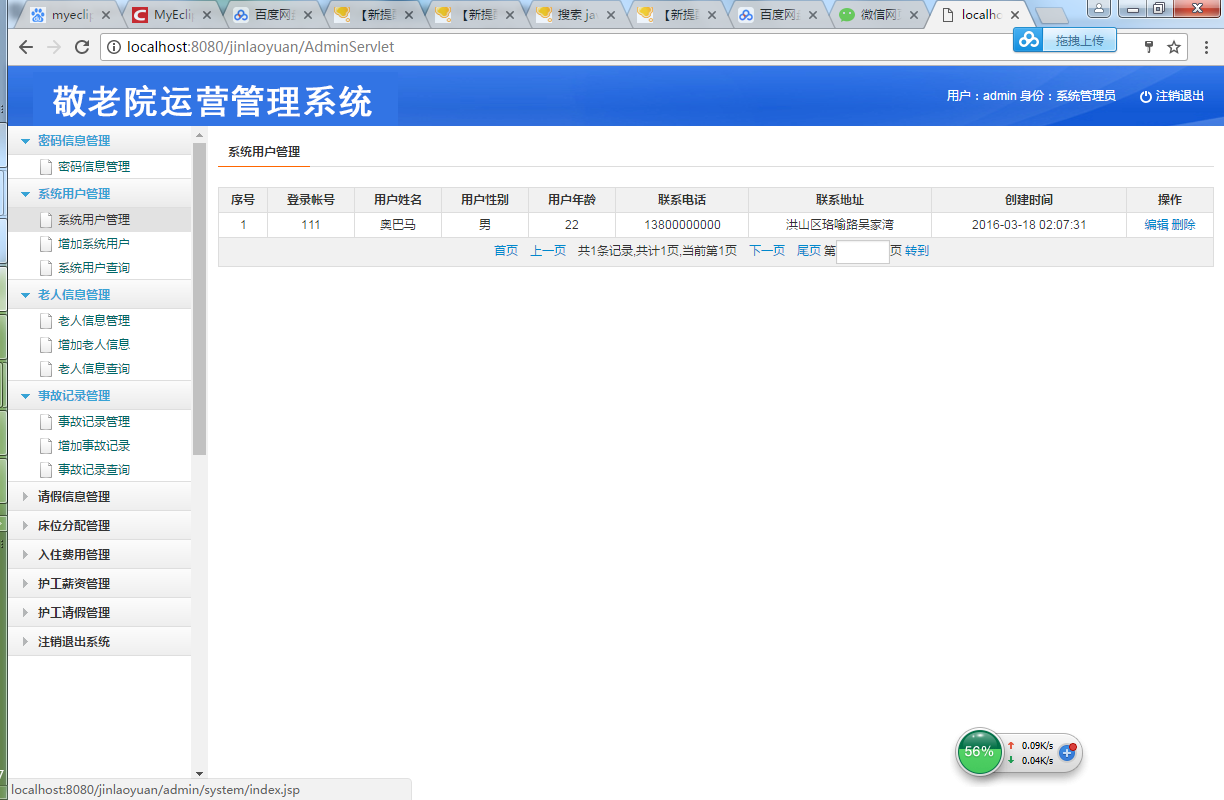Click page icon next to 增加老人信息
Screen dimensions: 1224x800
pos(46,344)
